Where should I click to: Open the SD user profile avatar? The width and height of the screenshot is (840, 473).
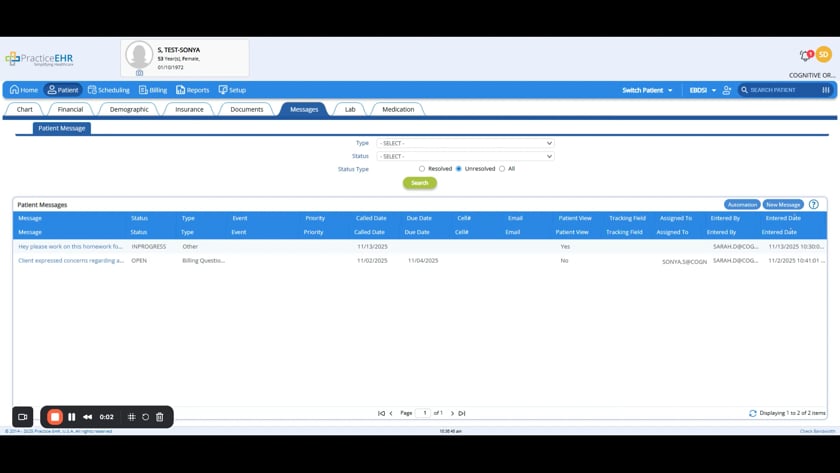(823, 55)
